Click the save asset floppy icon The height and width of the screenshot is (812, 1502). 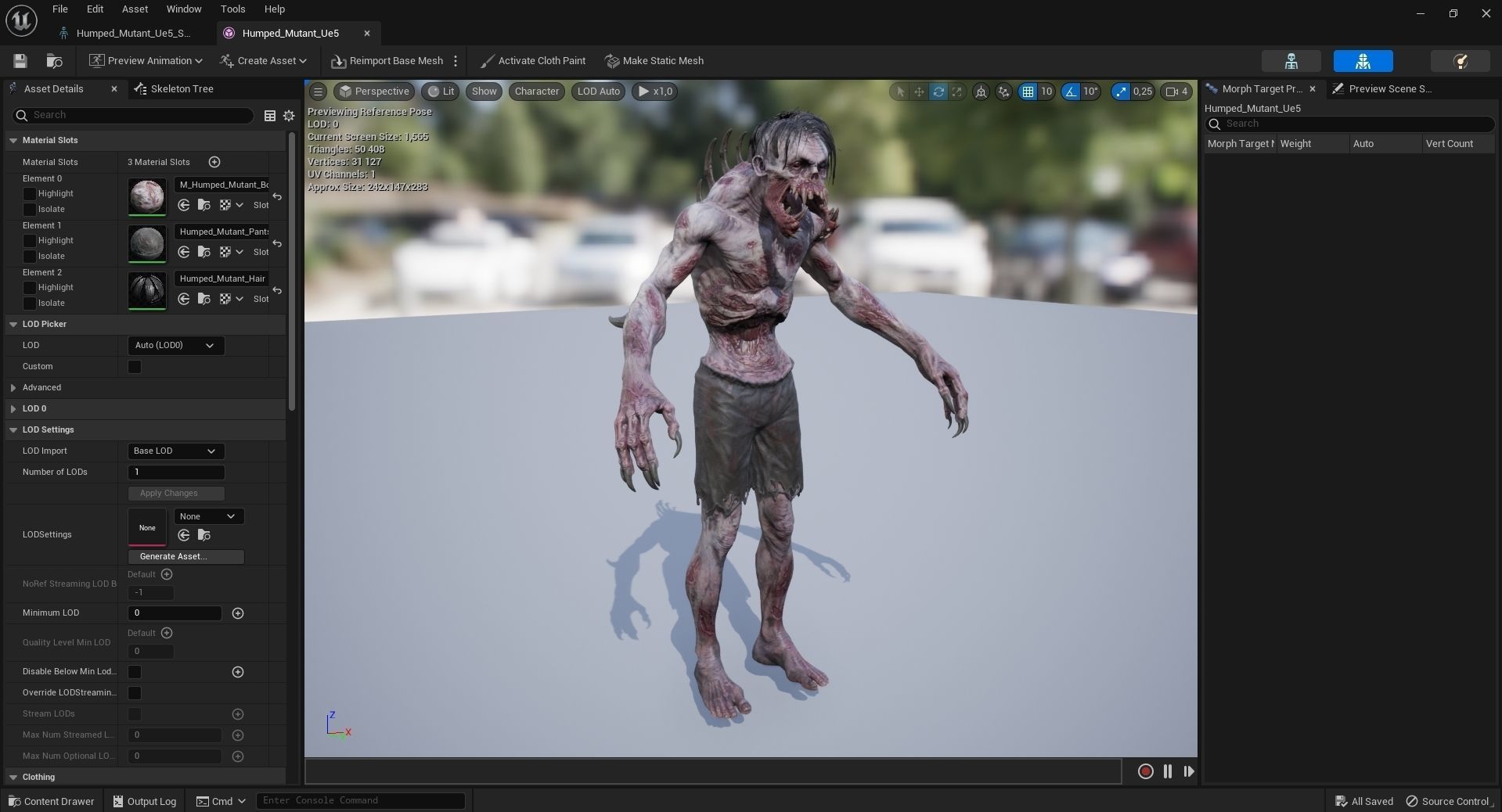(x=20, y=61)
